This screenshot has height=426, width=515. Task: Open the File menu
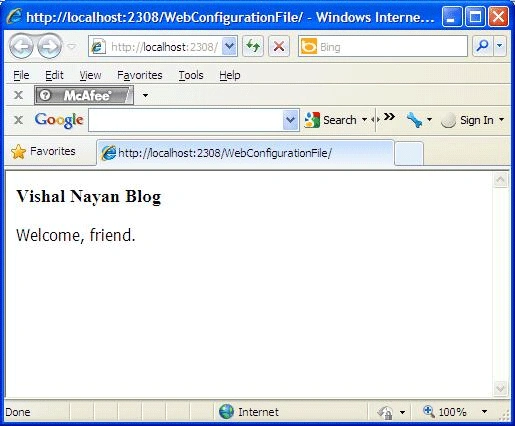21,75
